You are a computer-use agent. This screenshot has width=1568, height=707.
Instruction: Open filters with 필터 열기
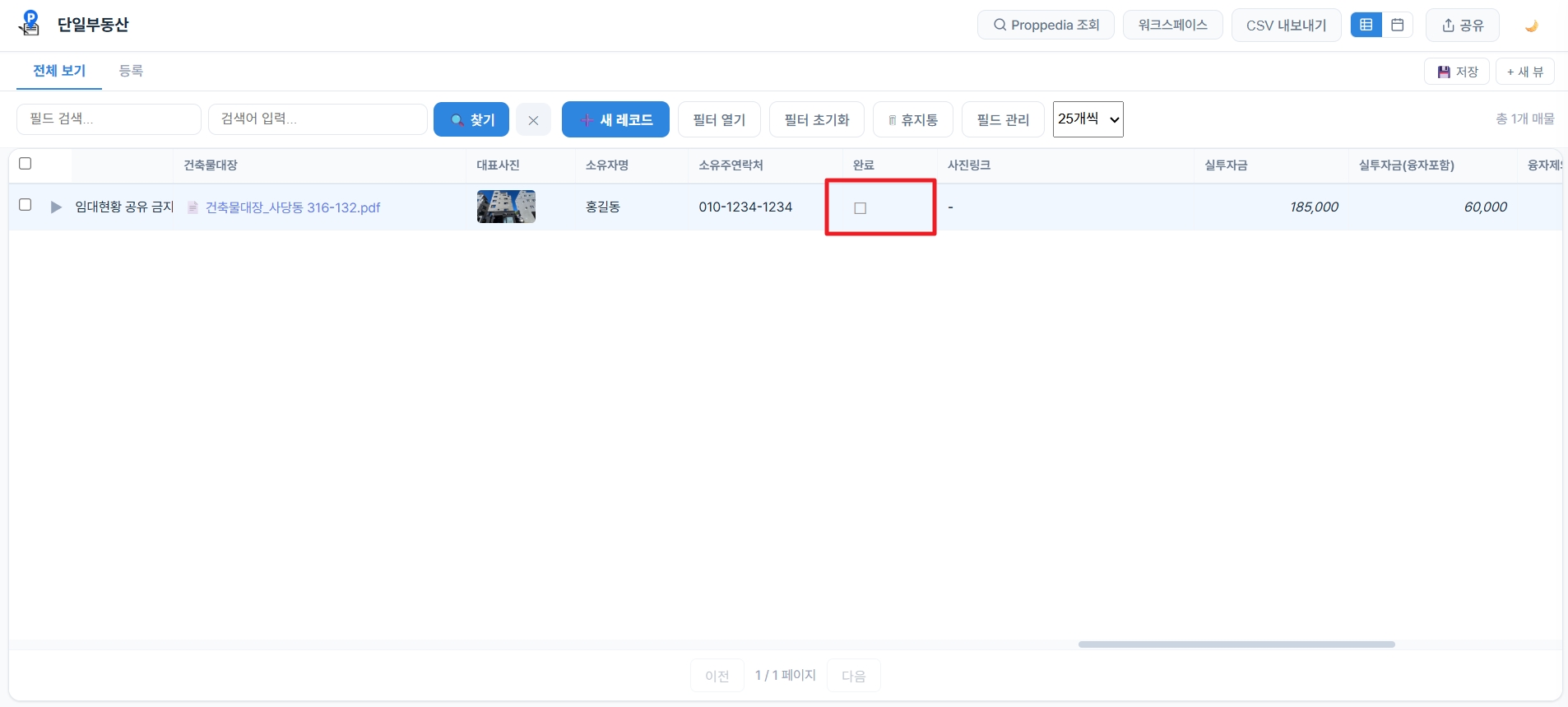click(719, 120)
